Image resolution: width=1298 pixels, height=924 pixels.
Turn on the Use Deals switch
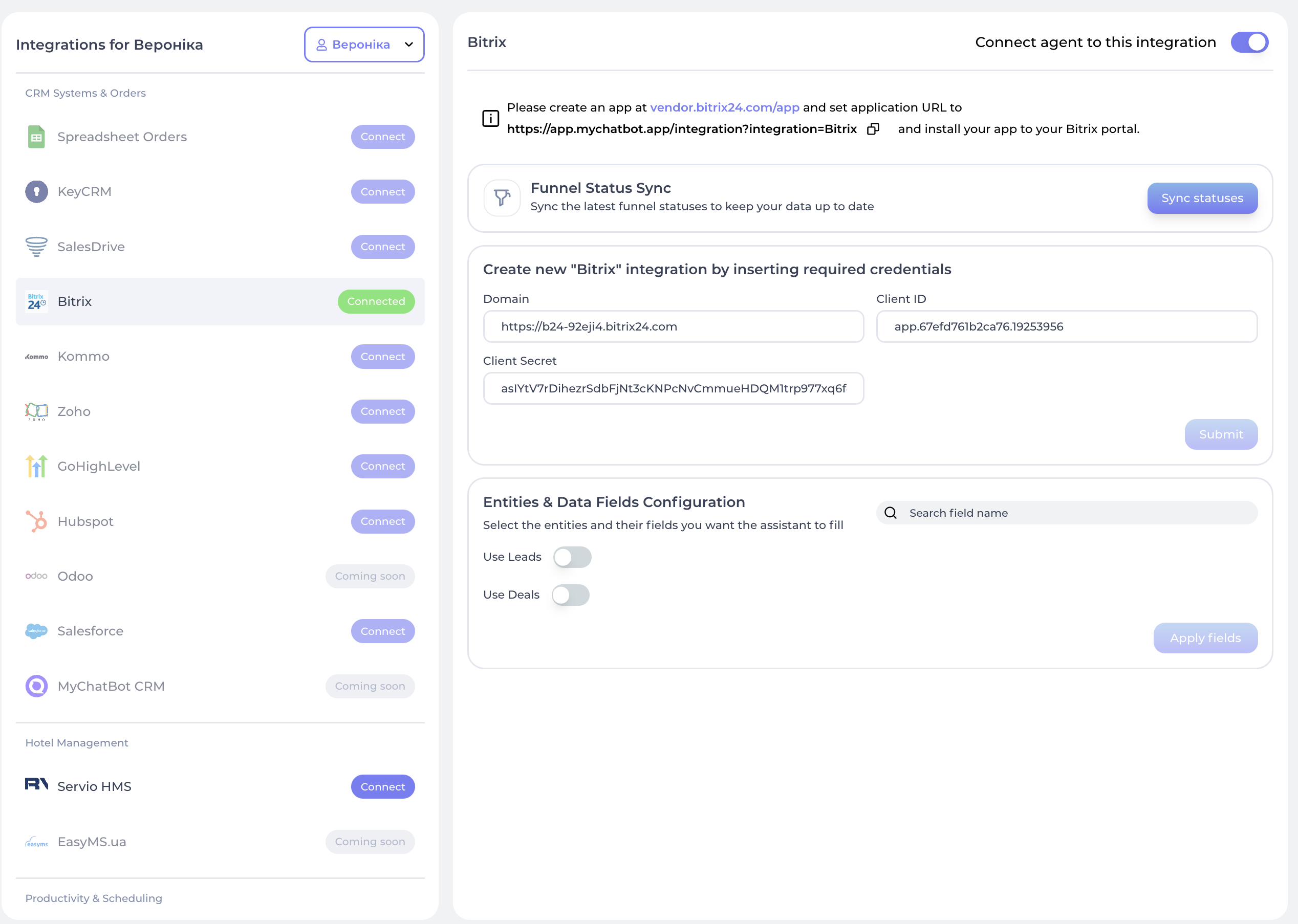click(x=570, y=595)
